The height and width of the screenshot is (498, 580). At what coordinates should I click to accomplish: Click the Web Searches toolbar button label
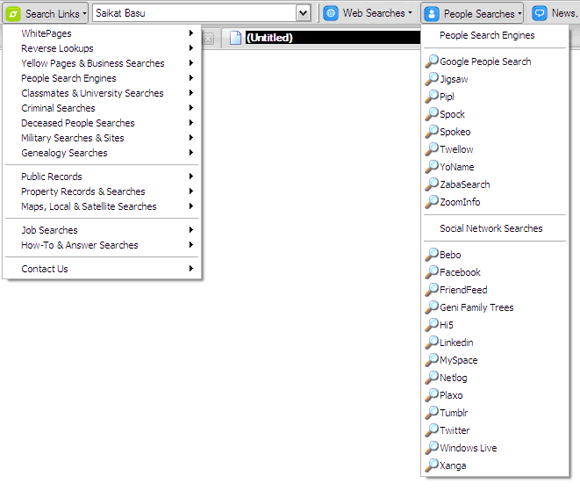(374, 13)
